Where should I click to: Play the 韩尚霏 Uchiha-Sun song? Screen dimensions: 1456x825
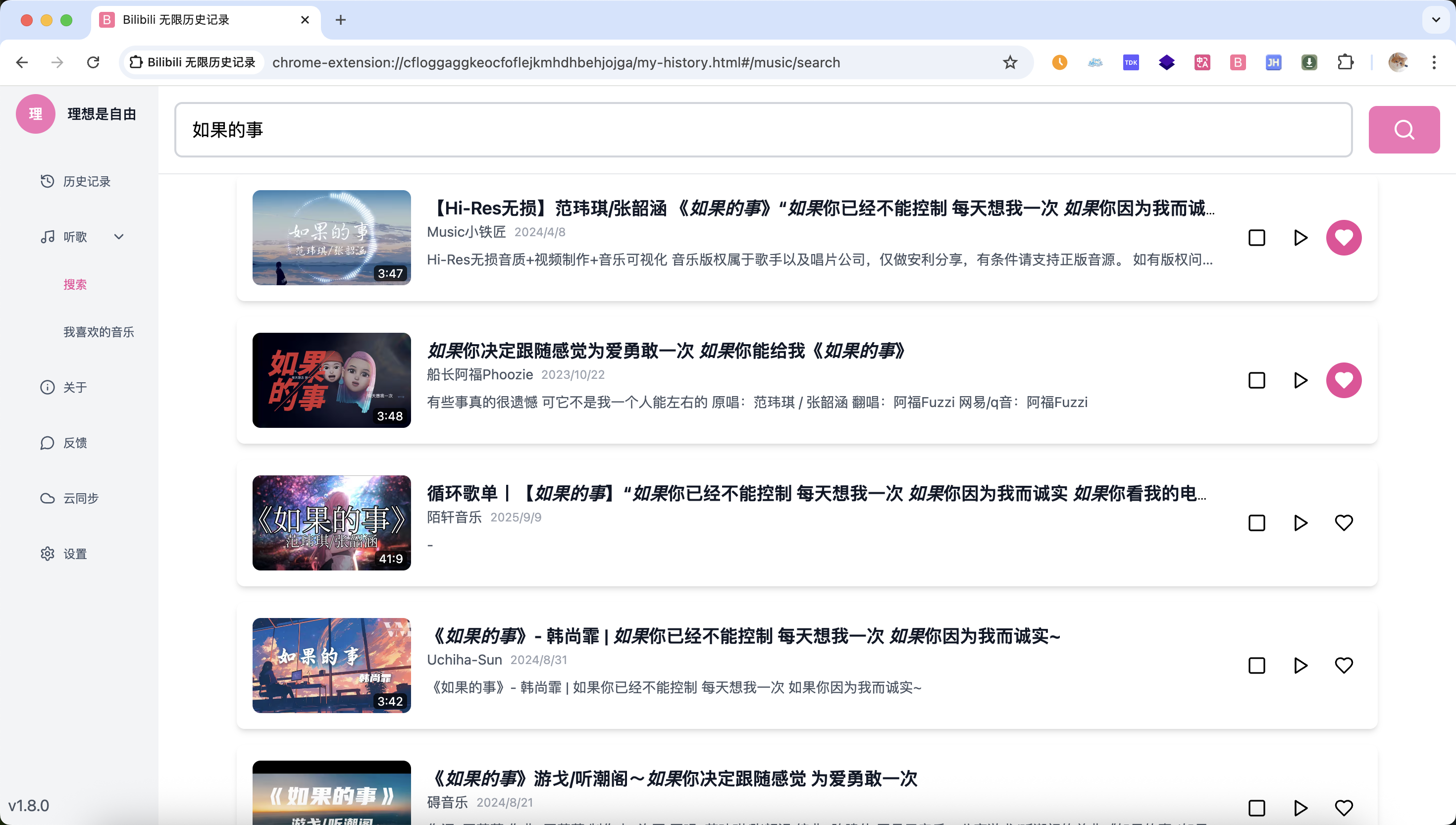coord(1300,666)
